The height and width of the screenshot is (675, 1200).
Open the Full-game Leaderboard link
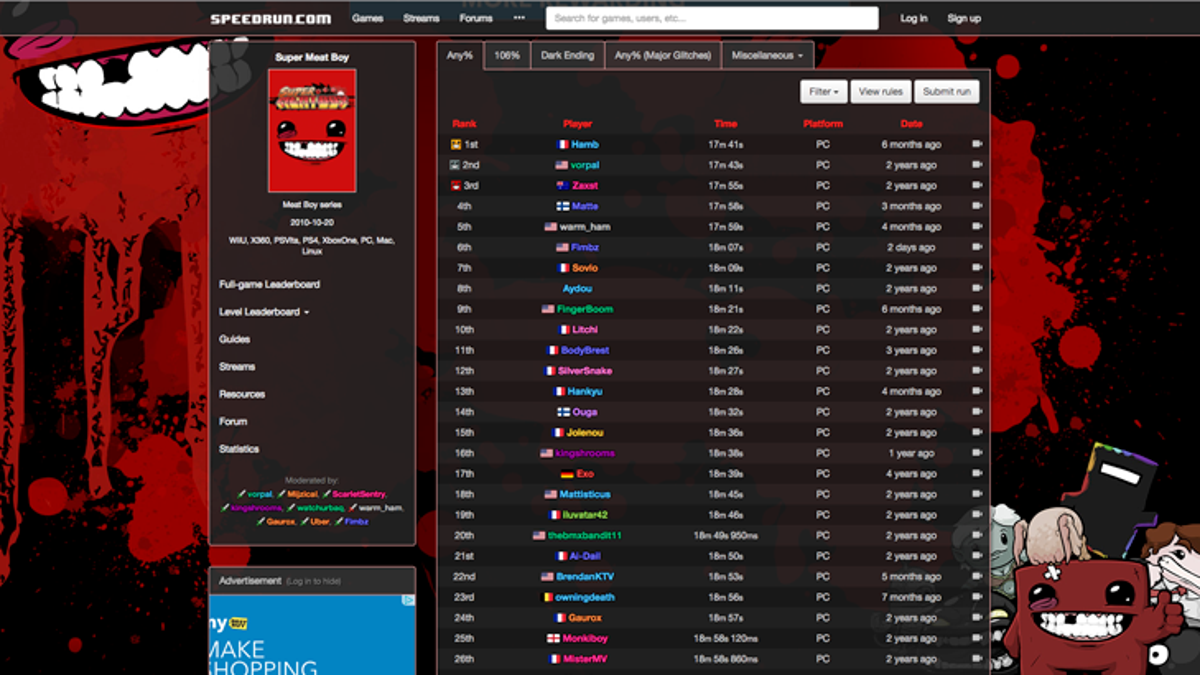(x=270, y=285)
